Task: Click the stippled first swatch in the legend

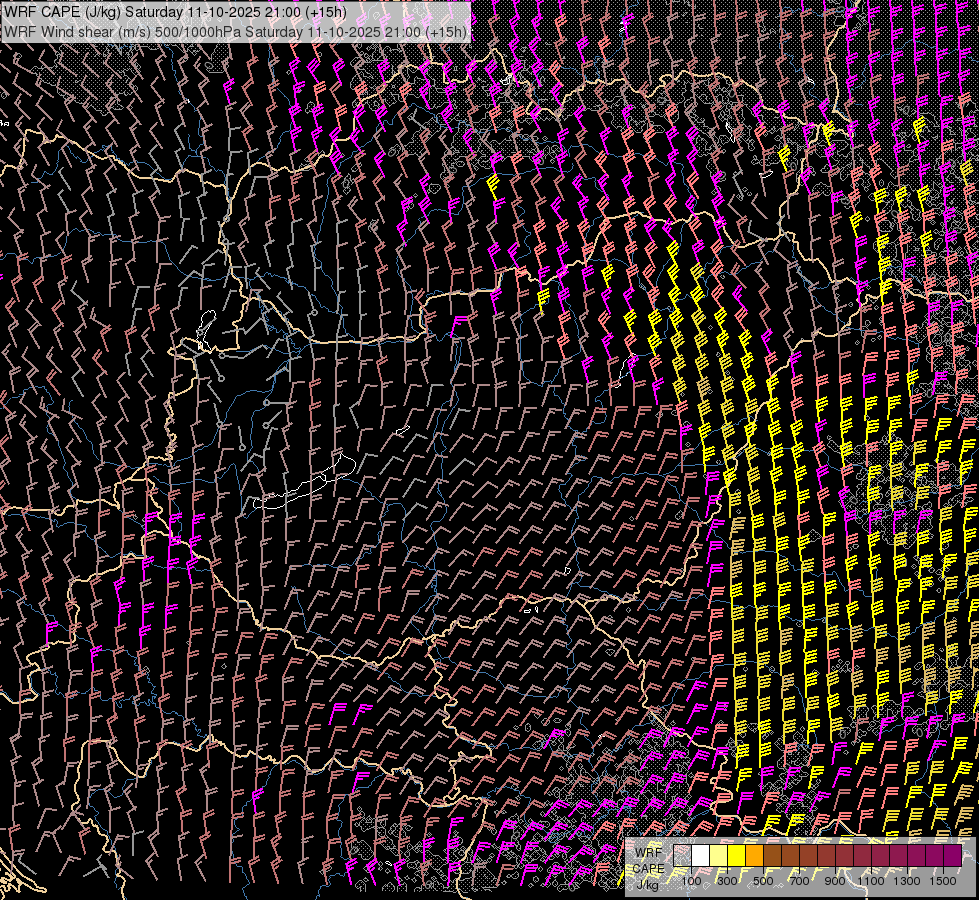Action: (682, 856)
